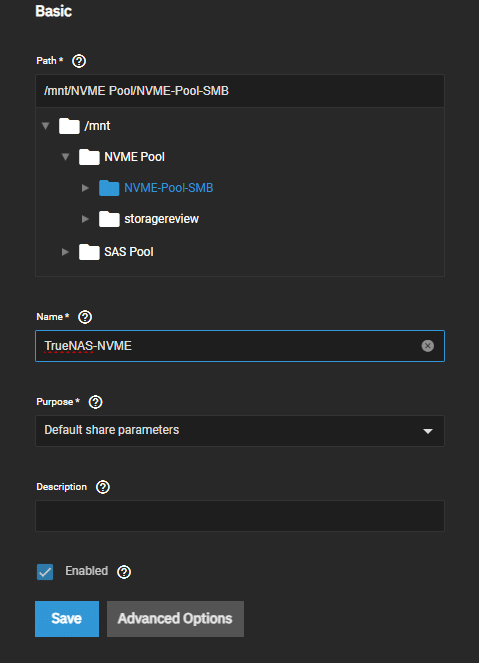479x663 pixels.
Task: Open the Purpose dropdown
Action: 240,431
